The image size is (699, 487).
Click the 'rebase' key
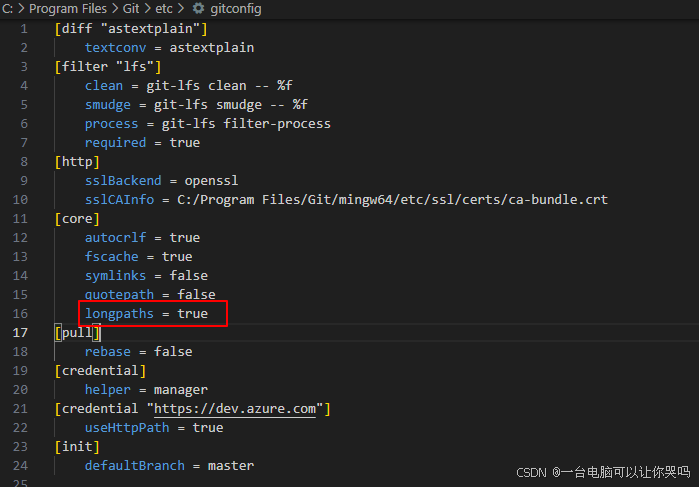[108, 351]
